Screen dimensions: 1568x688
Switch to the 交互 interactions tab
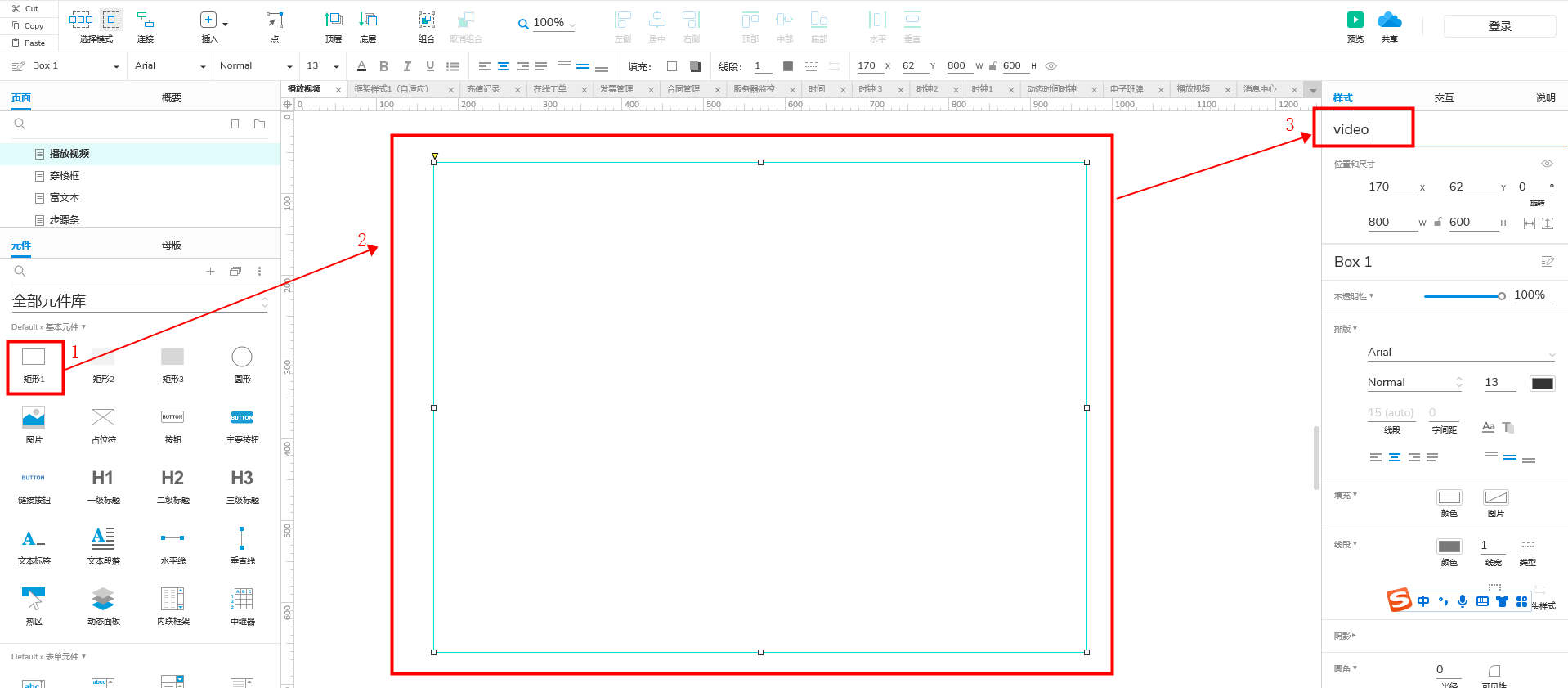click(x=1444, y=98)
